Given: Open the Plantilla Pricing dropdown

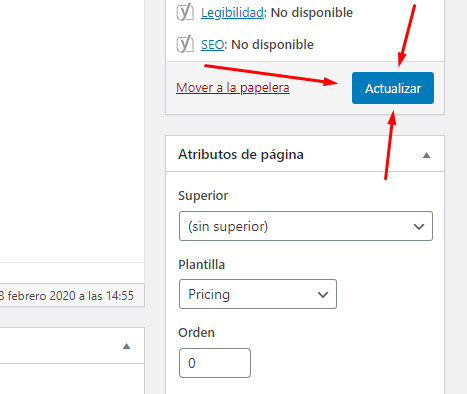Looking at the screenshot, I should point(258,294).
